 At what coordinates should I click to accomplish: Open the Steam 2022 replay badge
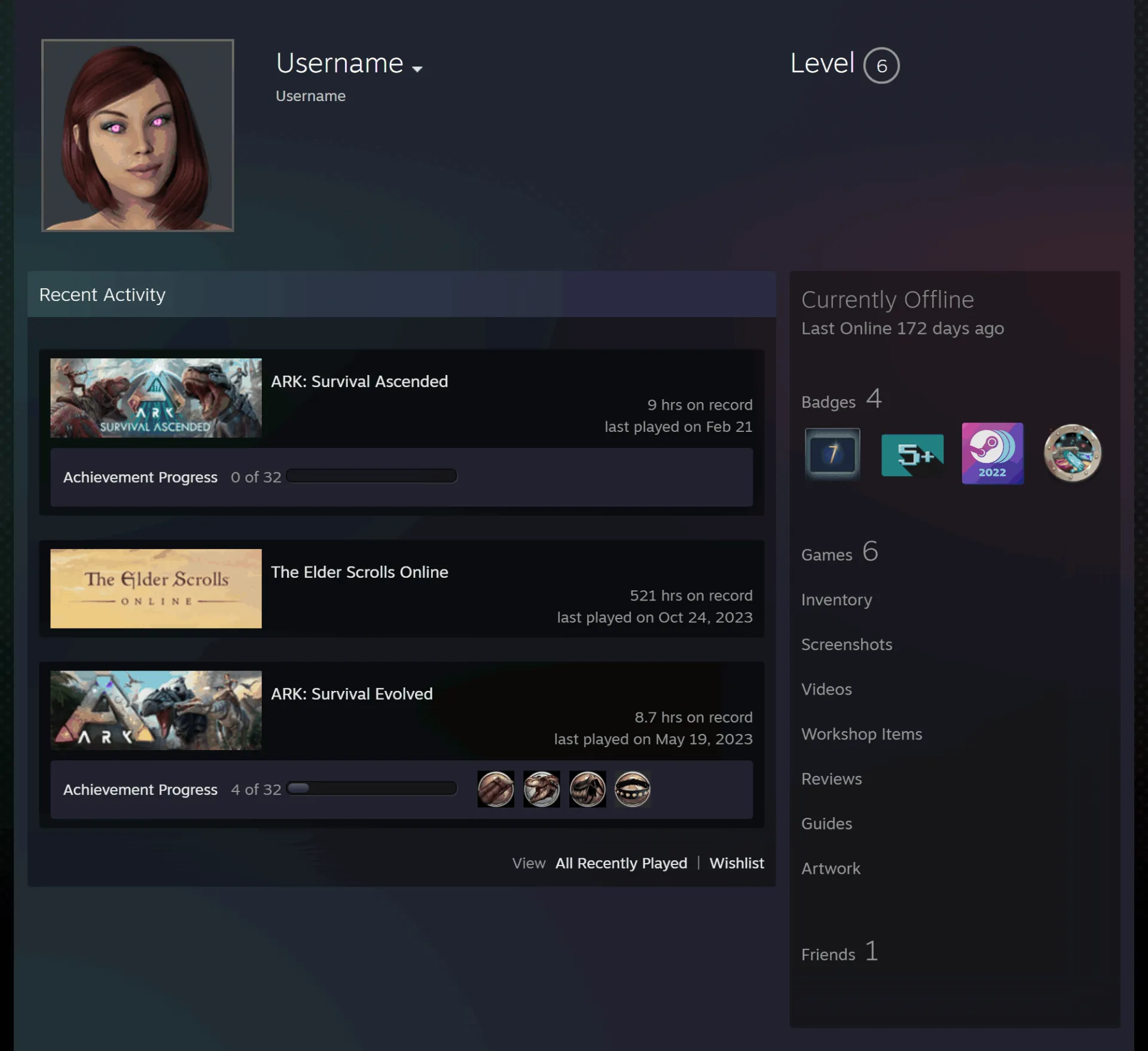(993, 453)
